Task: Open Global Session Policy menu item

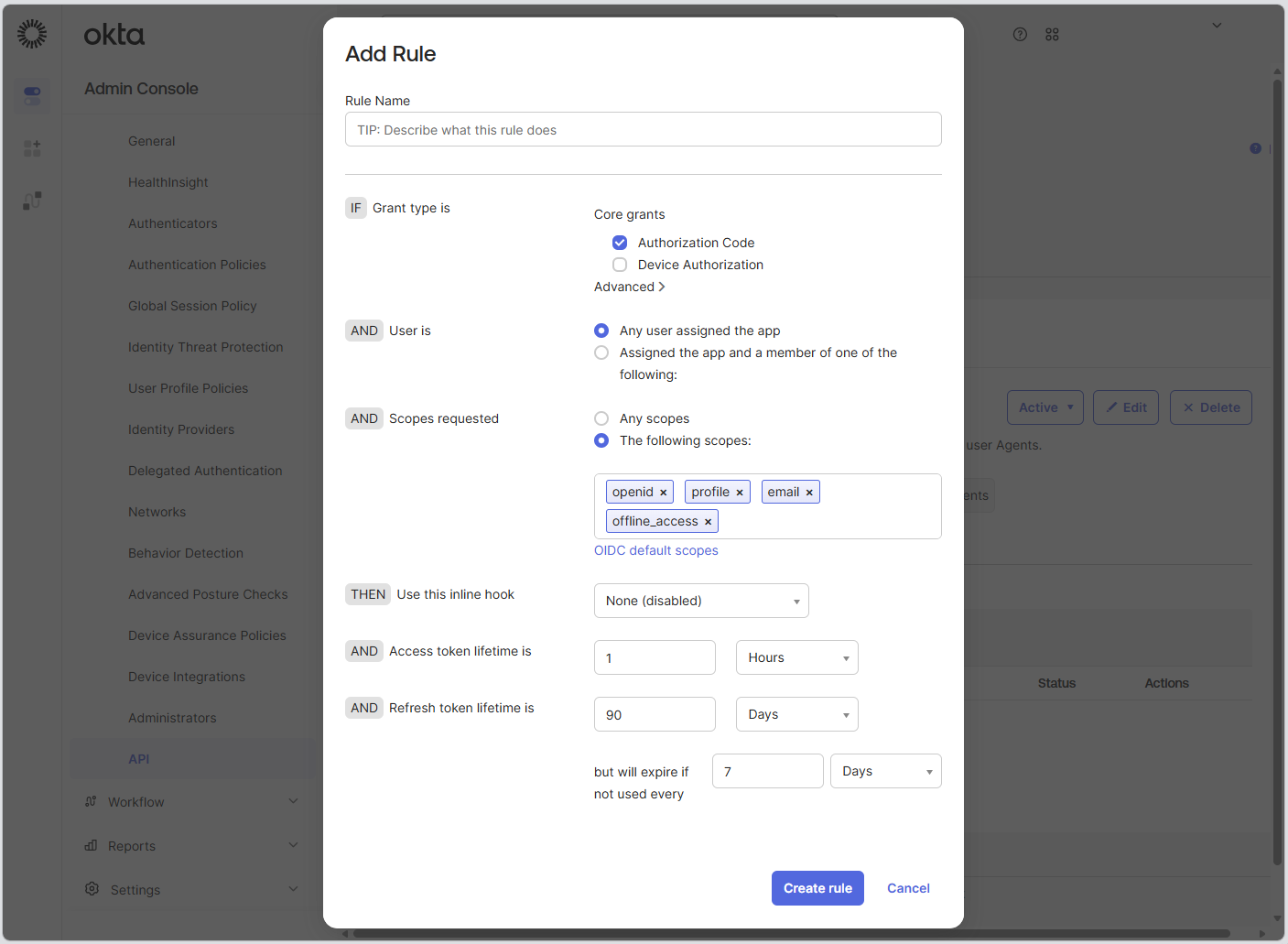Action: click(x=192, y=306)
